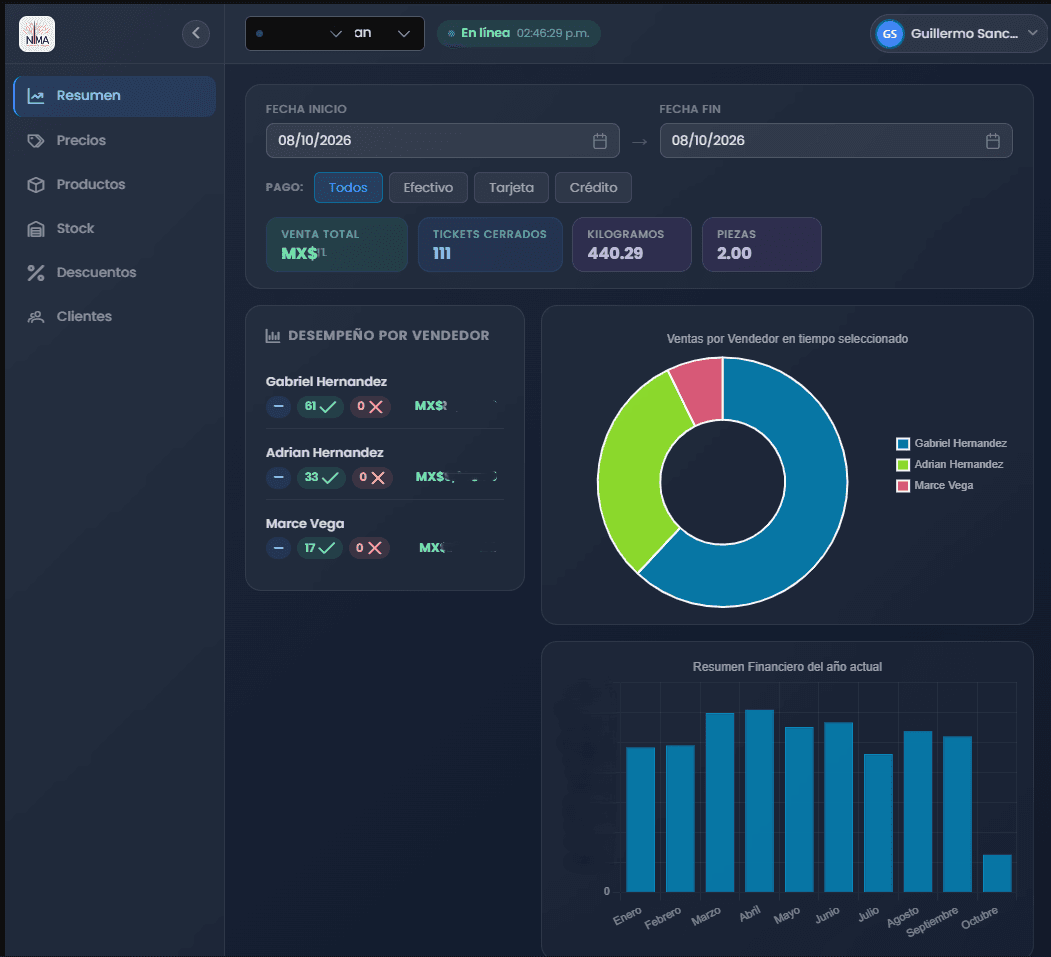Image resolution: width=1051 pixels, height=957 pixels.
Task: Click the NIMA logo icon
Action: [37, 34]
